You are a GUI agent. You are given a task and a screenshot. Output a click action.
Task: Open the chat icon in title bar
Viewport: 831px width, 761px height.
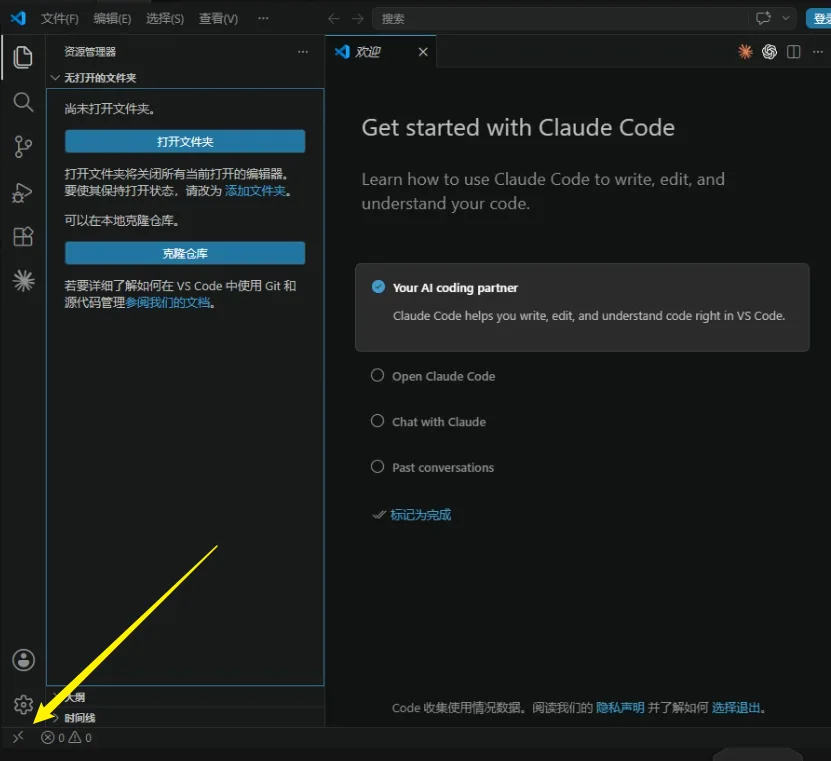(763, 19)
